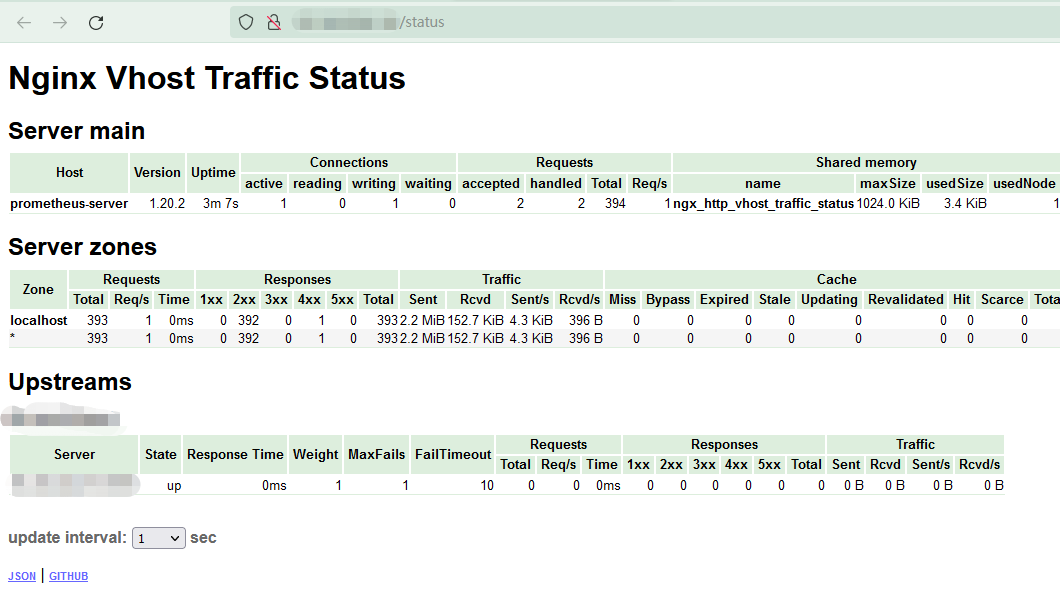Click the browser forward arrow

(60, 22)
